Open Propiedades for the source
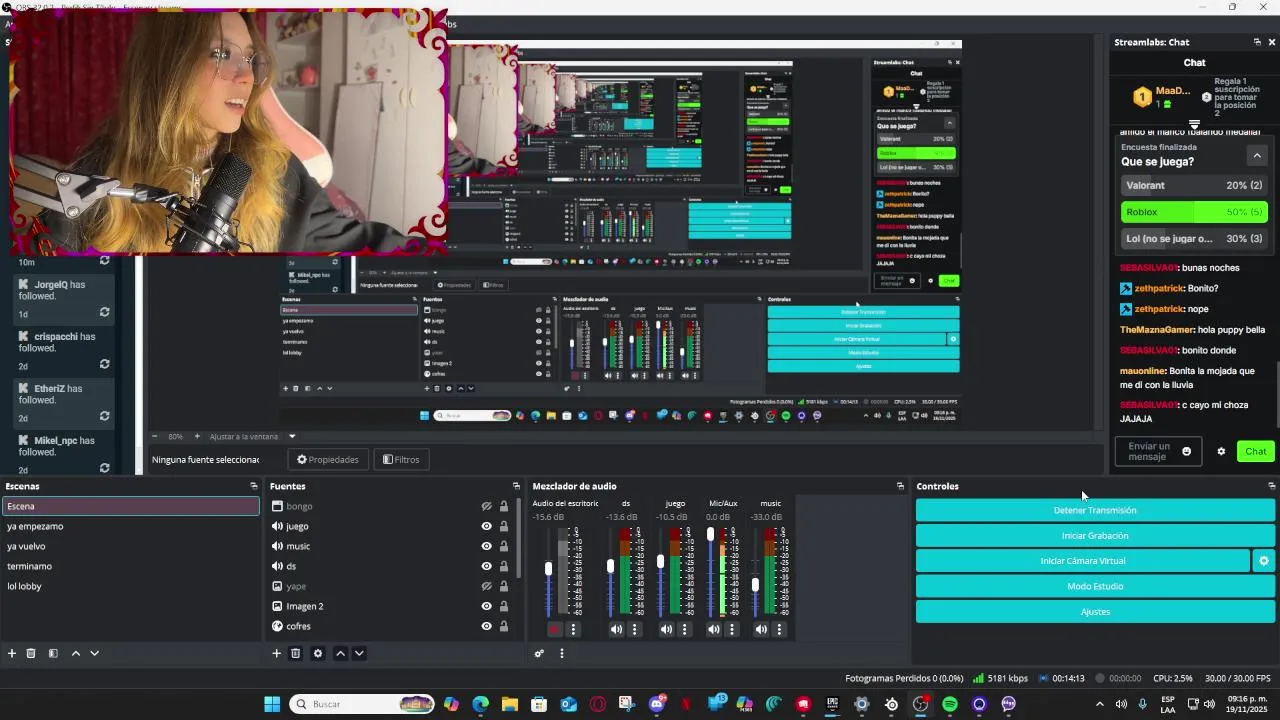The width and height of the screenshot is (1280, 720). (x=328, y=459)
